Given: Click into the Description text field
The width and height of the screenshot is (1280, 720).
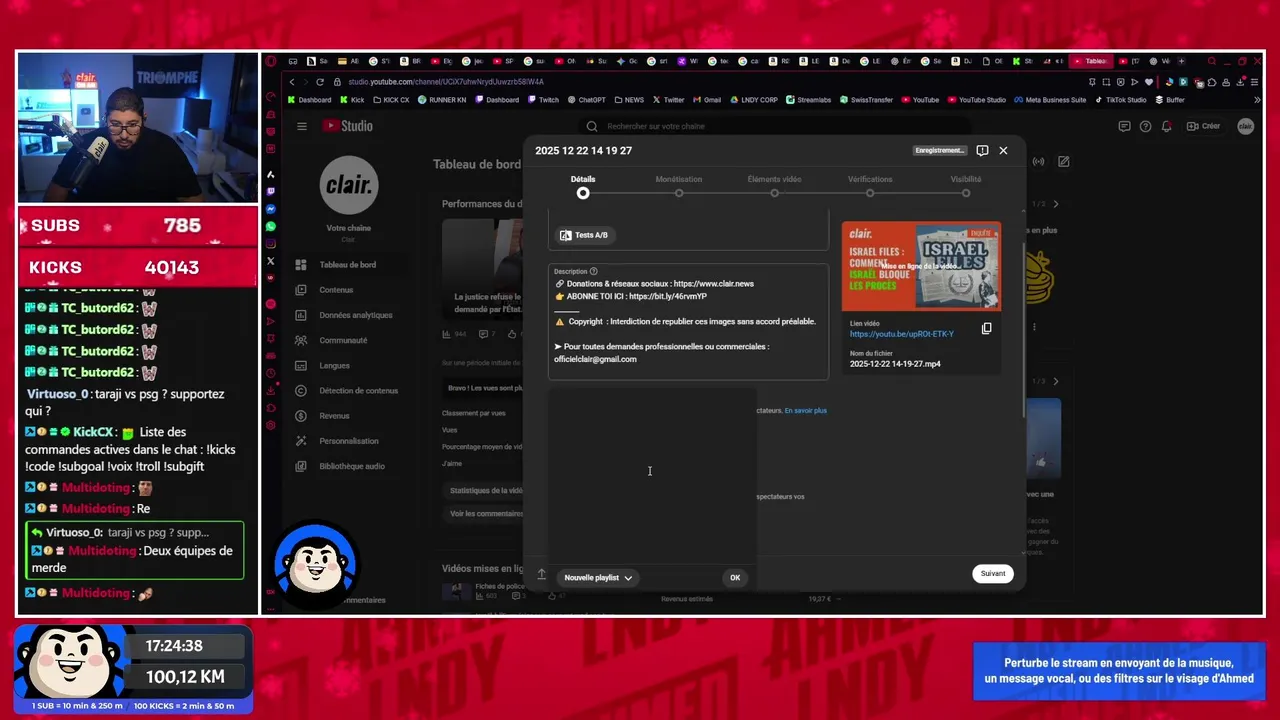Looking at the screenshot, I should 688,322.
